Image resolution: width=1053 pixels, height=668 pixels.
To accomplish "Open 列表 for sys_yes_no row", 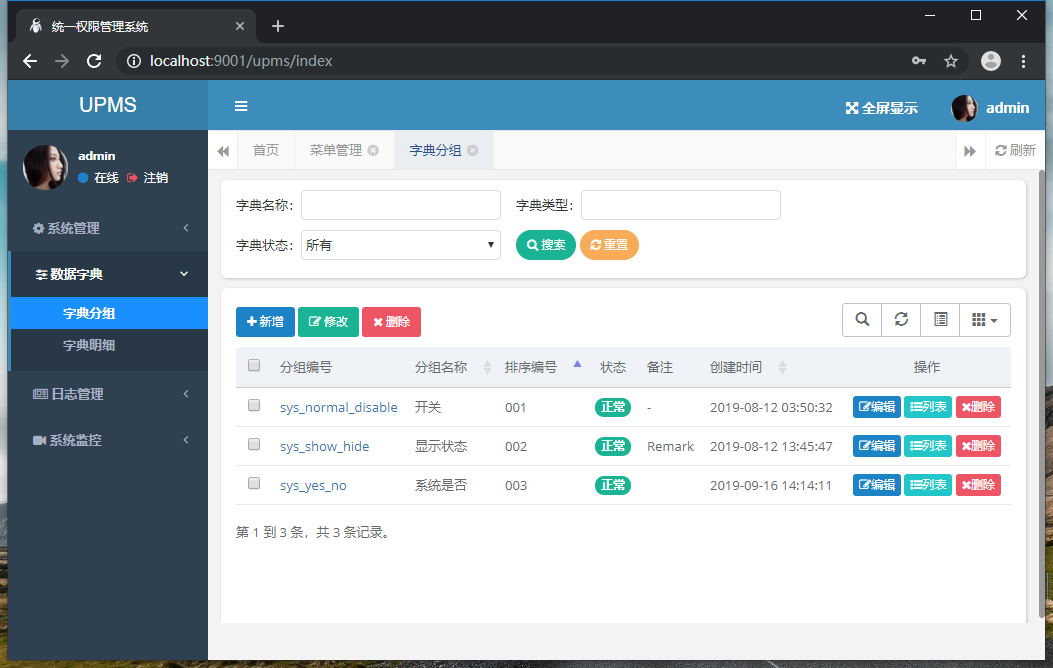I will (x=927, y=485).
